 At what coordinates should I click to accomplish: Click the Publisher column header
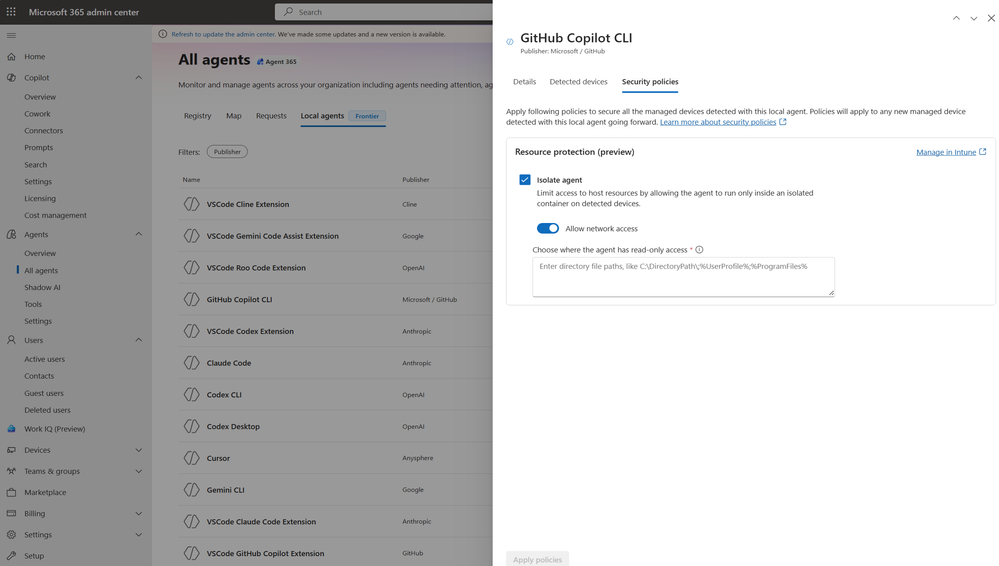tap(415, 180)
